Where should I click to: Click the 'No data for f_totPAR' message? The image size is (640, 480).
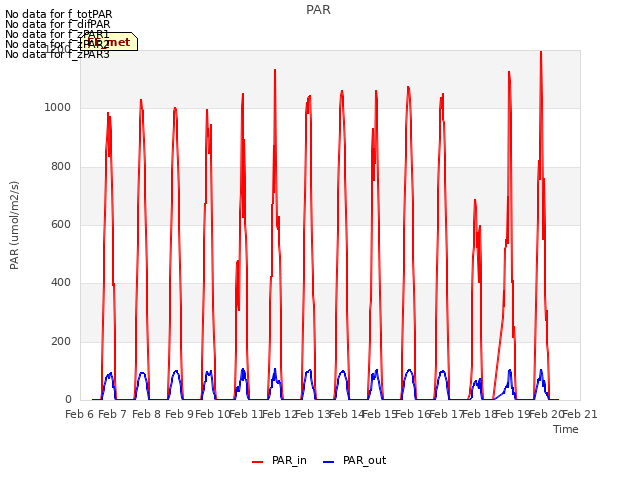click(58, 15)
